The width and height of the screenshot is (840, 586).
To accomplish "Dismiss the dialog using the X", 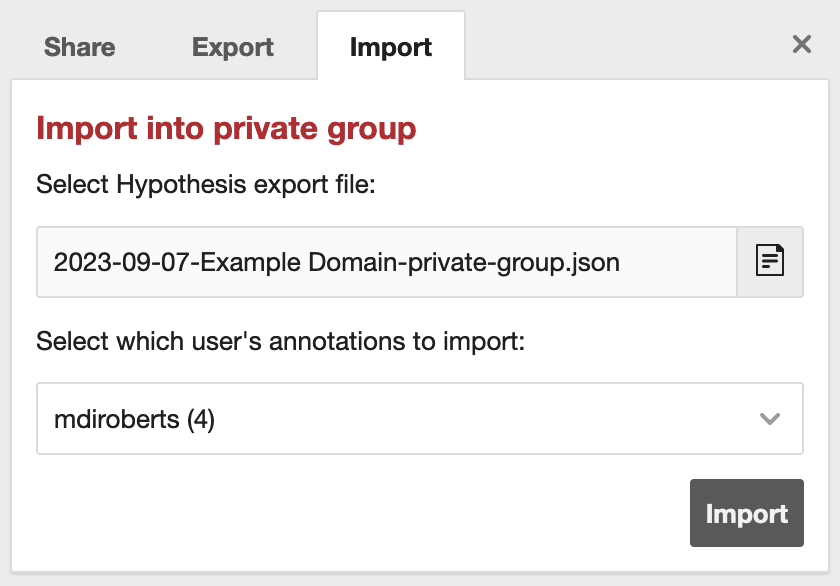I will click(x=801, y=44).
